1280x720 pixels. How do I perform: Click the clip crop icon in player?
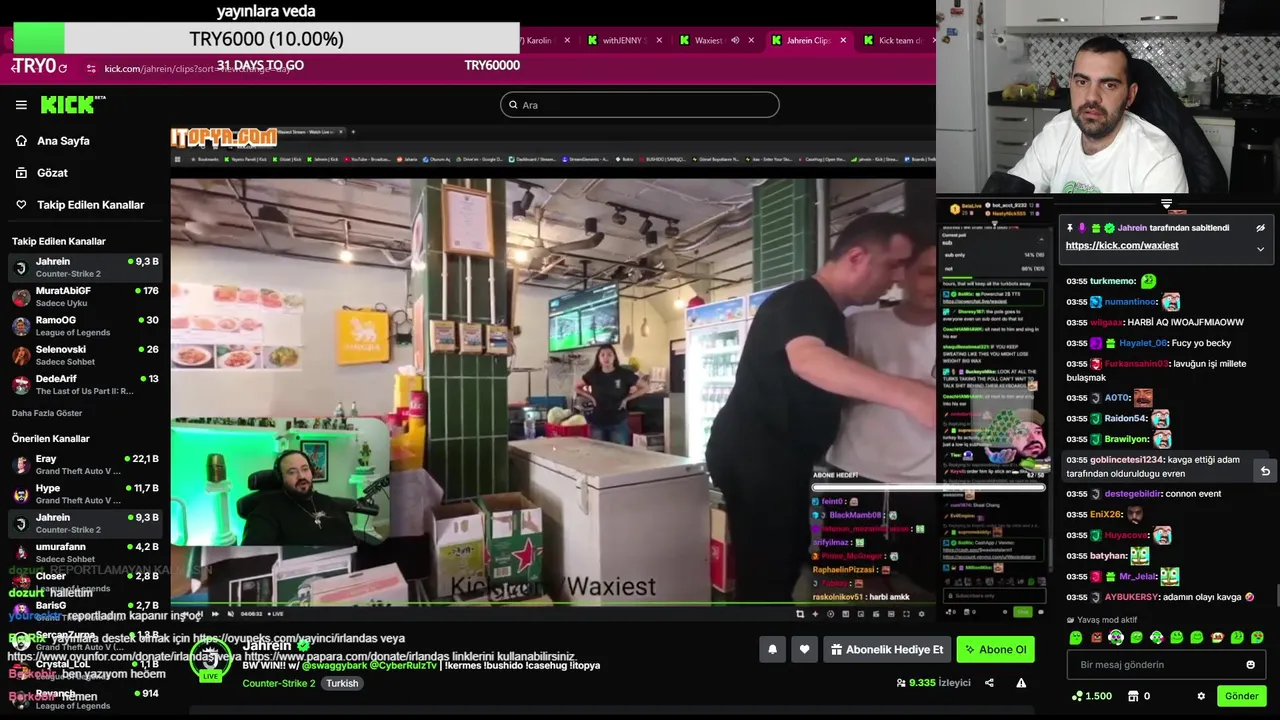click(800, 613)
